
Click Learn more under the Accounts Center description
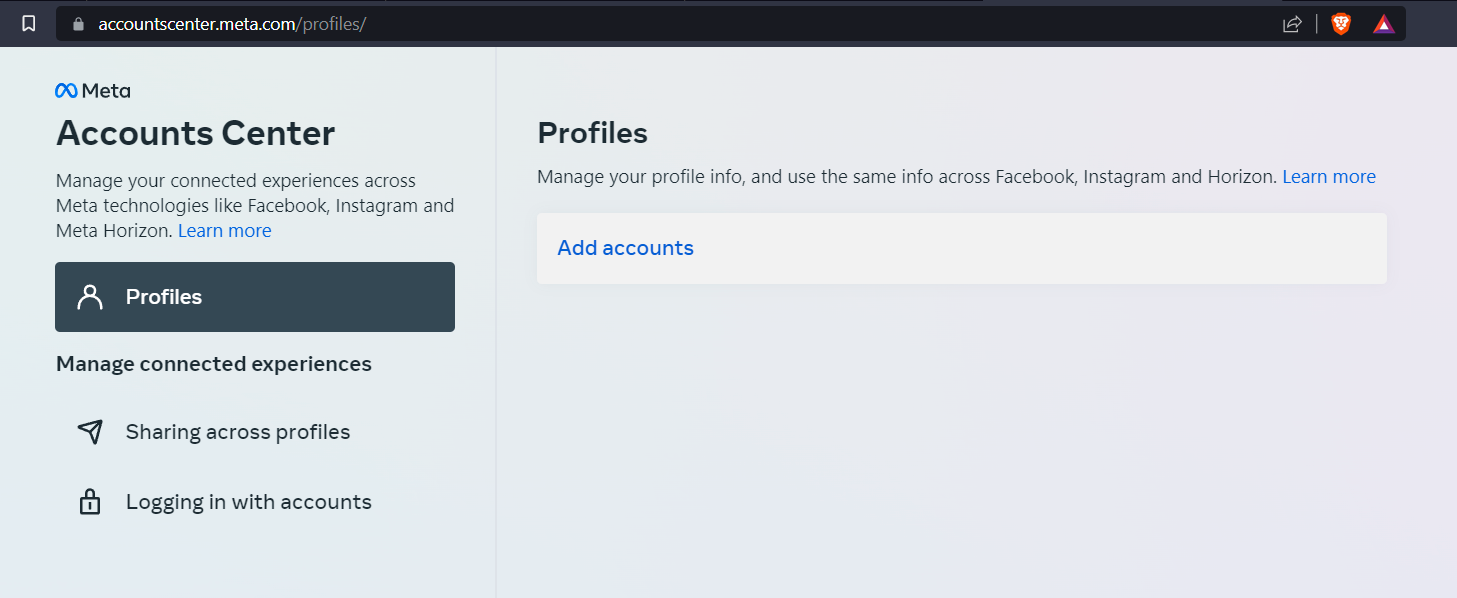coord(225,231)
